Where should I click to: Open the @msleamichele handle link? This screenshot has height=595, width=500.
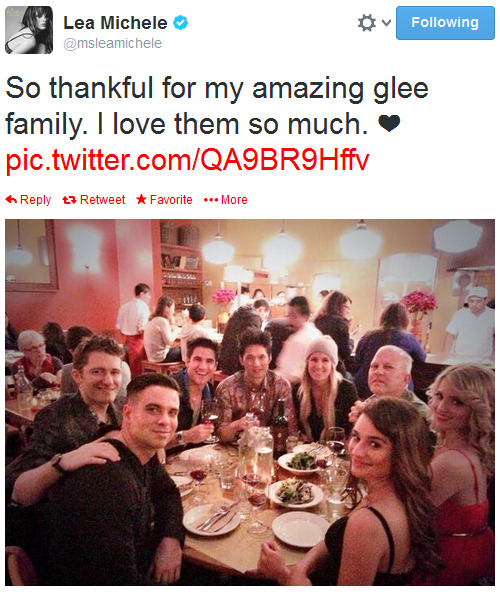tap(113, 43)
